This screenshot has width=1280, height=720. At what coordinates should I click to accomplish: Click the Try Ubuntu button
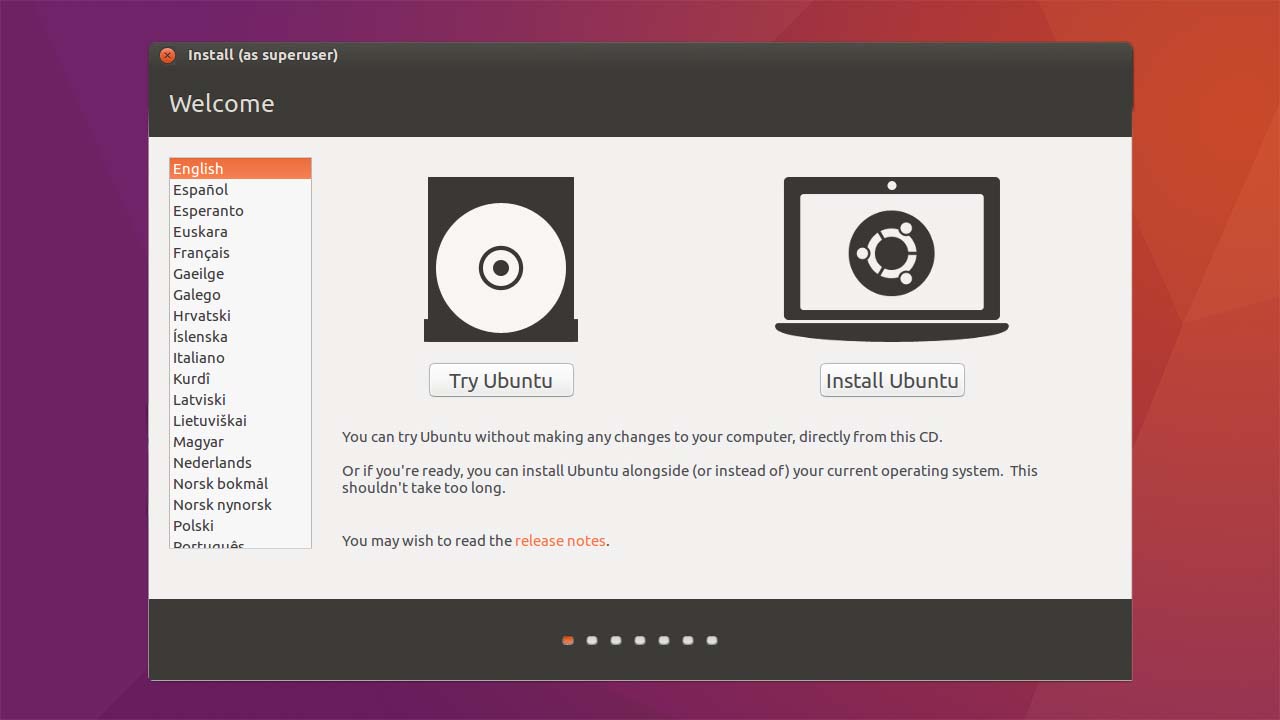pos(501,380)
